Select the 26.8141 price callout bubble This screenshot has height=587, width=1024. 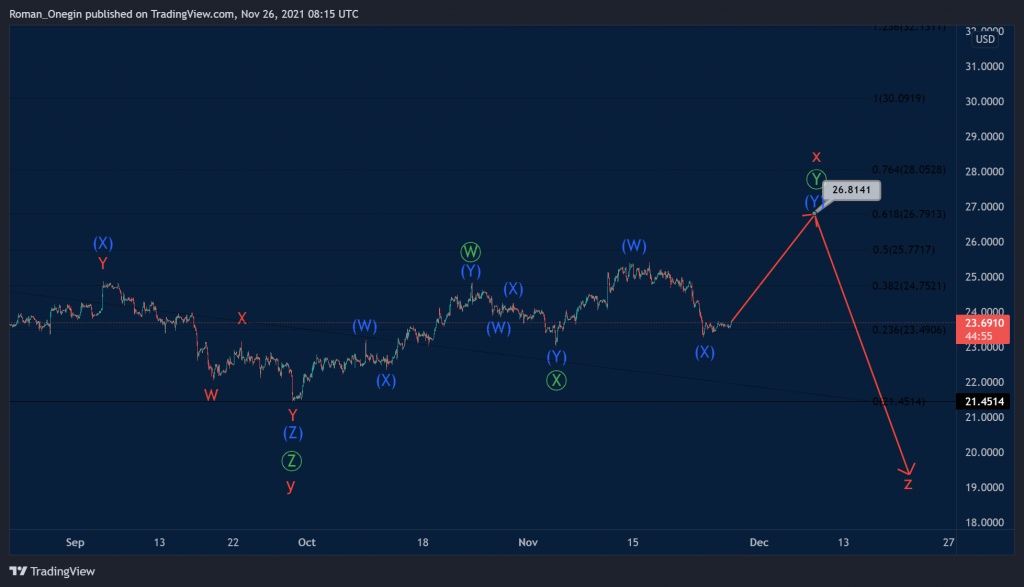852,190
